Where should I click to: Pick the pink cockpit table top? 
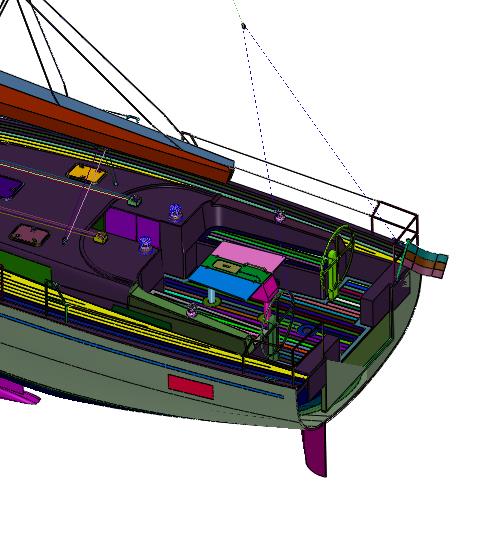click(x=248, y=257)
